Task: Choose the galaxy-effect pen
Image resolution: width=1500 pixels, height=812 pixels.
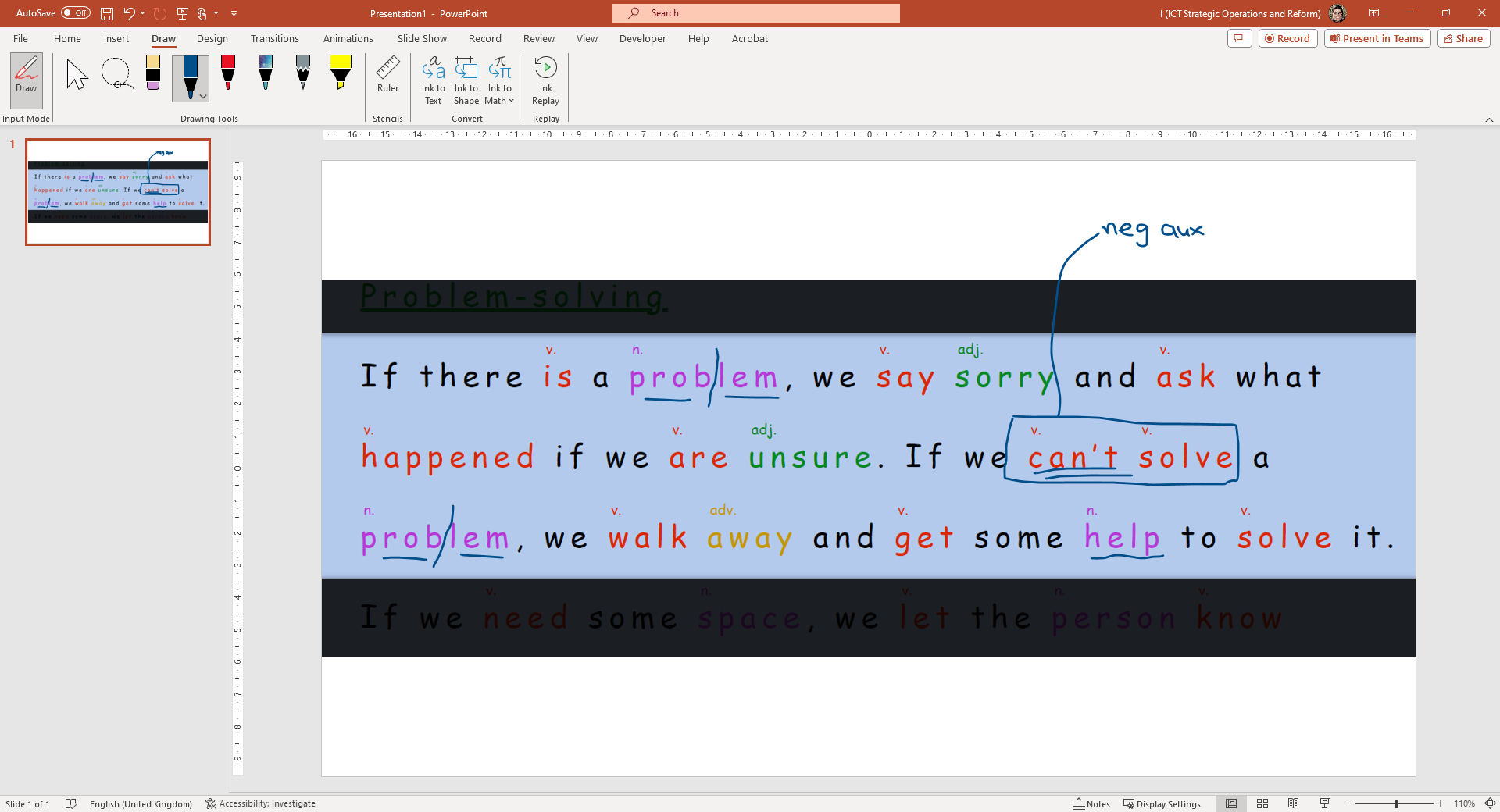Action: pos(266,74)
